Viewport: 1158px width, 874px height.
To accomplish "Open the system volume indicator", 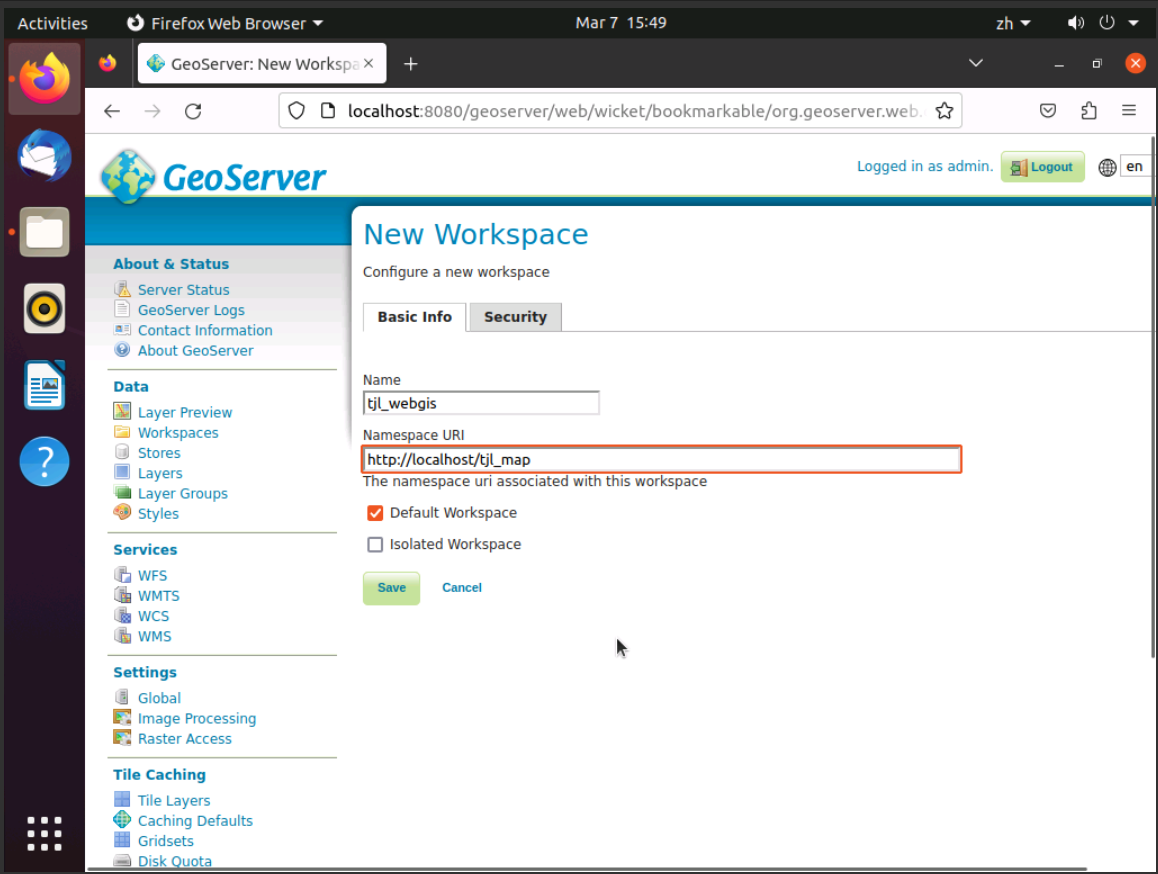I will (x=1075, y=23).
